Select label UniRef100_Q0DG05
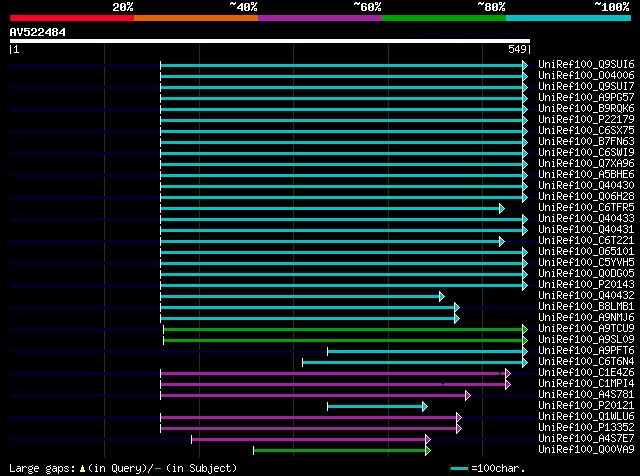This screenshot has width=640, height=476. point(586,274)
